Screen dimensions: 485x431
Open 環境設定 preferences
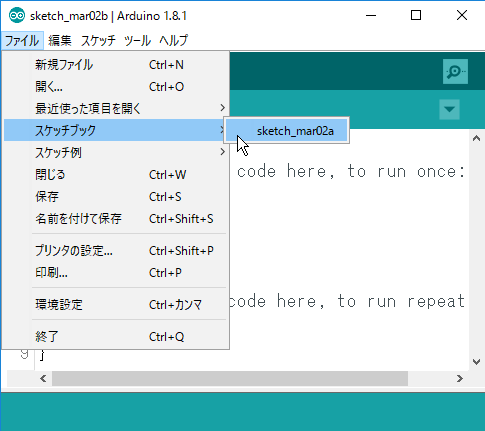[x=115, y=304]
